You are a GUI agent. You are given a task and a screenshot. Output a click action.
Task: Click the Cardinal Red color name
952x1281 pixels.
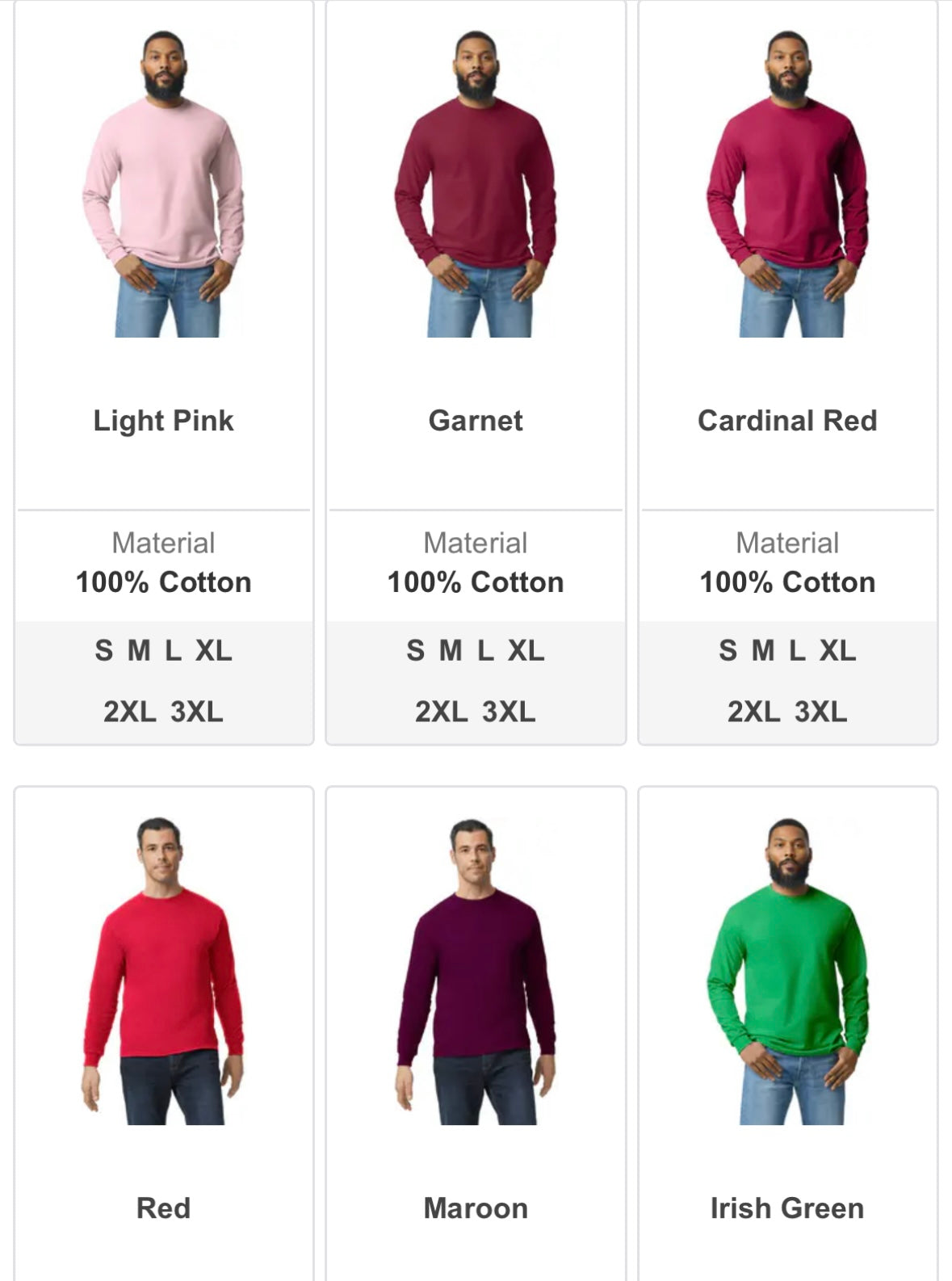click(x=787, y=421)
